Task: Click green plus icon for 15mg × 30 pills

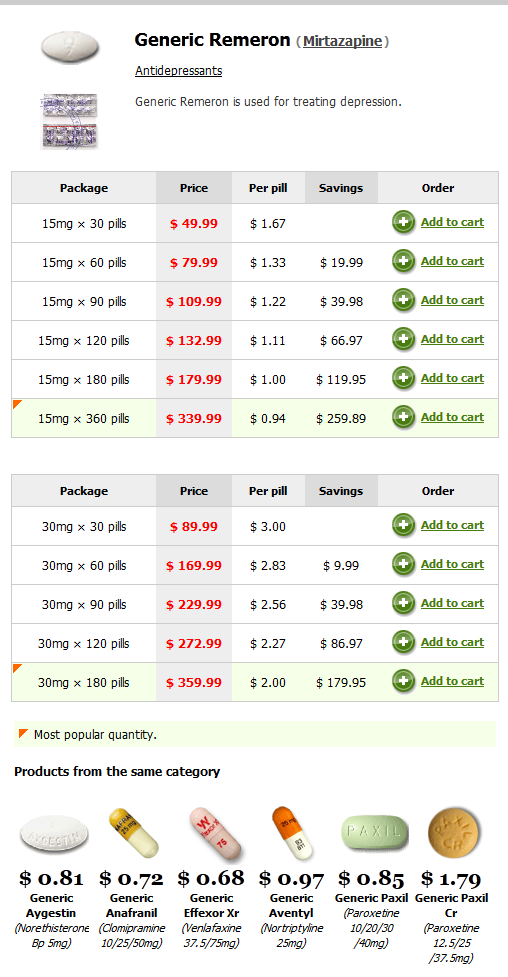Action: click(x=403, y=222)
